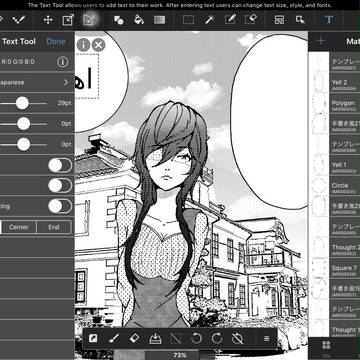Set text alignment to Center
360x360 pixels.
coord(19,227)
